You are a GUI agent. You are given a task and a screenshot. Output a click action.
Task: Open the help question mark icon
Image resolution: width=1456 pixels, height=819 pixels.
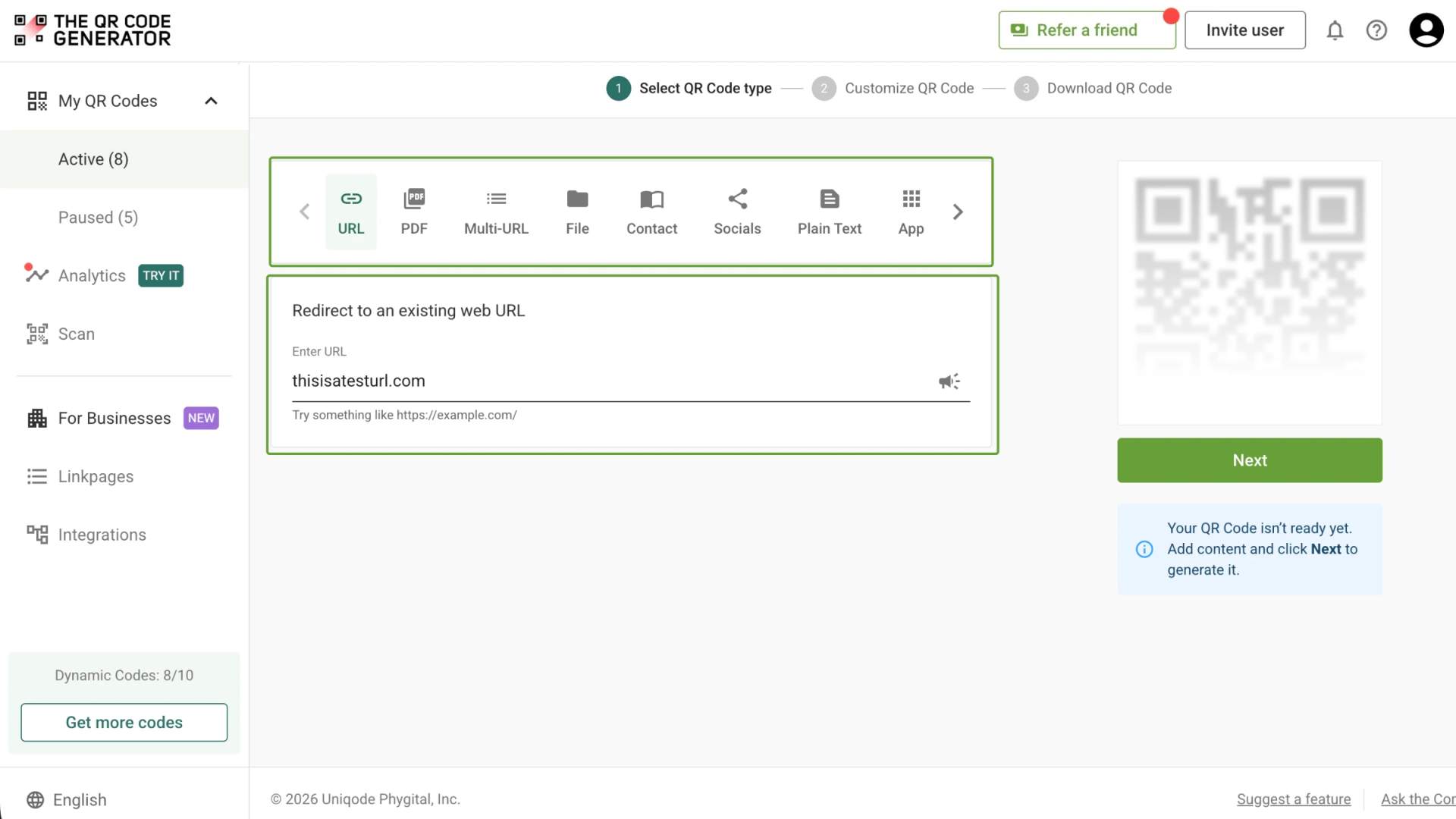coord(1376,30)
